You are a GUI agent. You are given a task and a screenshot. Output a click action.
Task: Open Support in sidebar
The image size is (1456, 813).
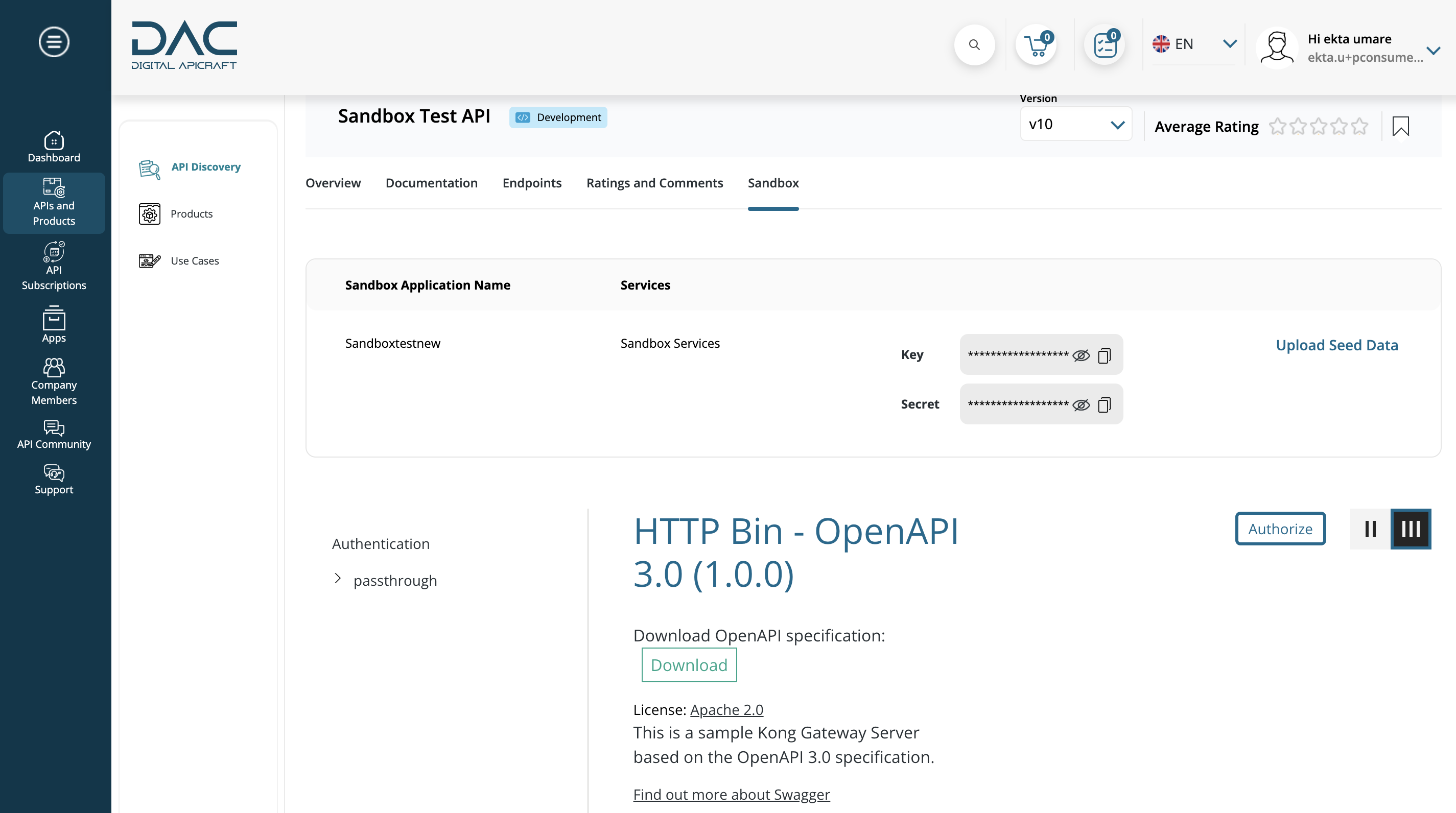tap(54, 480)
